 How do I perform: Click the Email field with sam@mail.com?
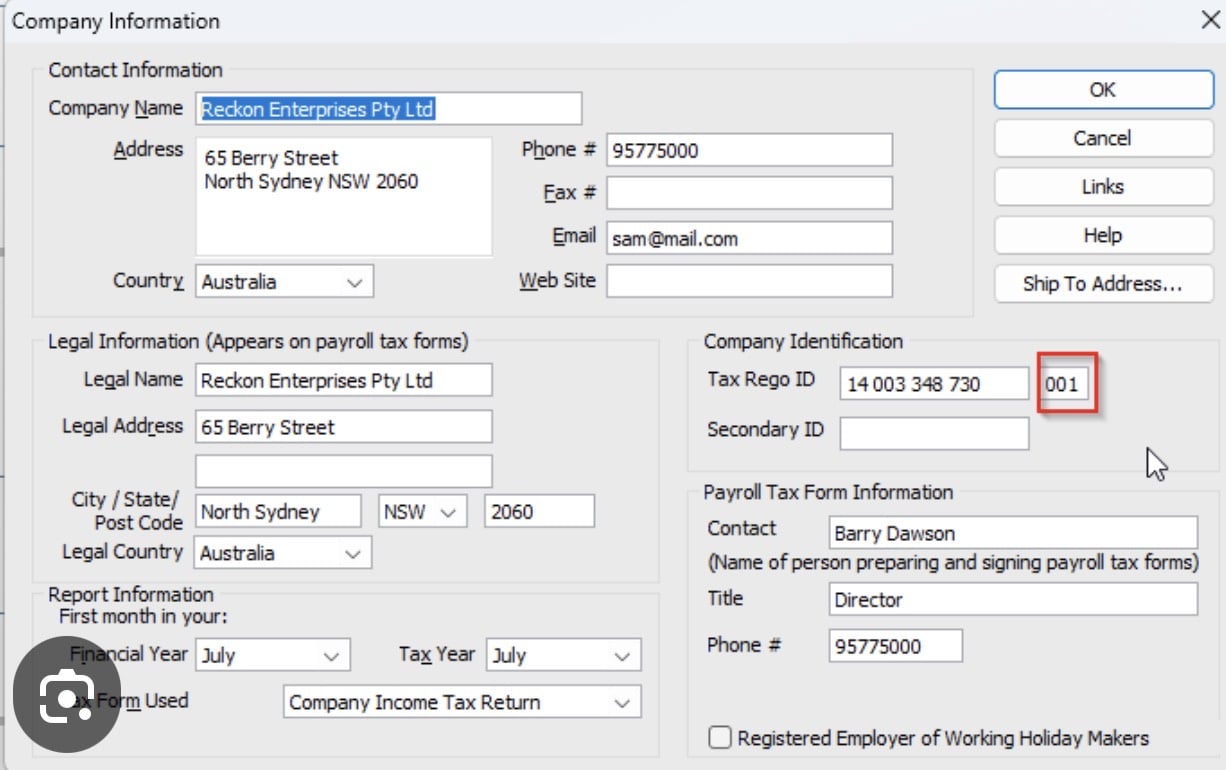(749, 239)
